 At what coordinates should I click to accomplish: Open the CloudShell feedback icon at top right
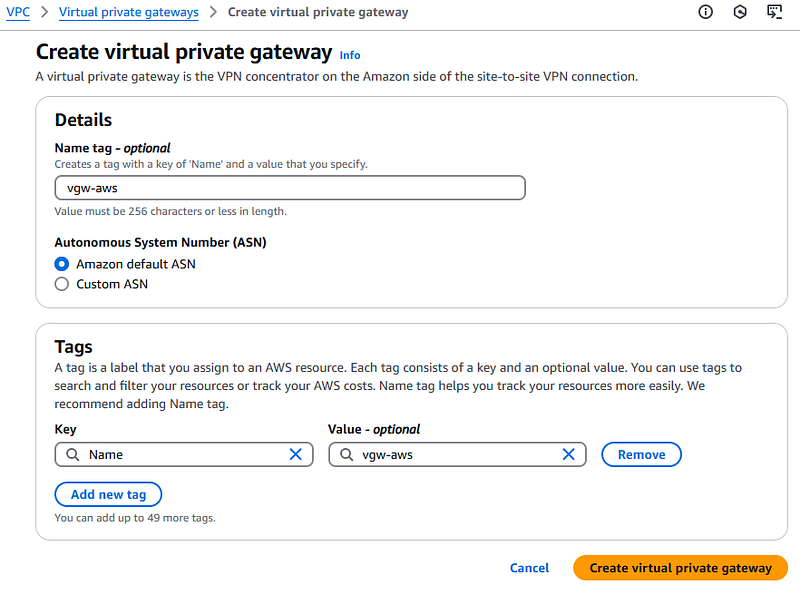click(774, 12)
